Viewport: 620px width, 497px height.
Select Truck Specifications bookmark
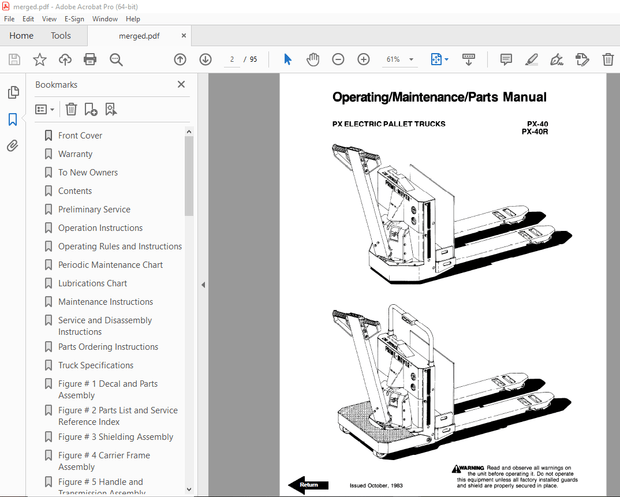[96, 365]
